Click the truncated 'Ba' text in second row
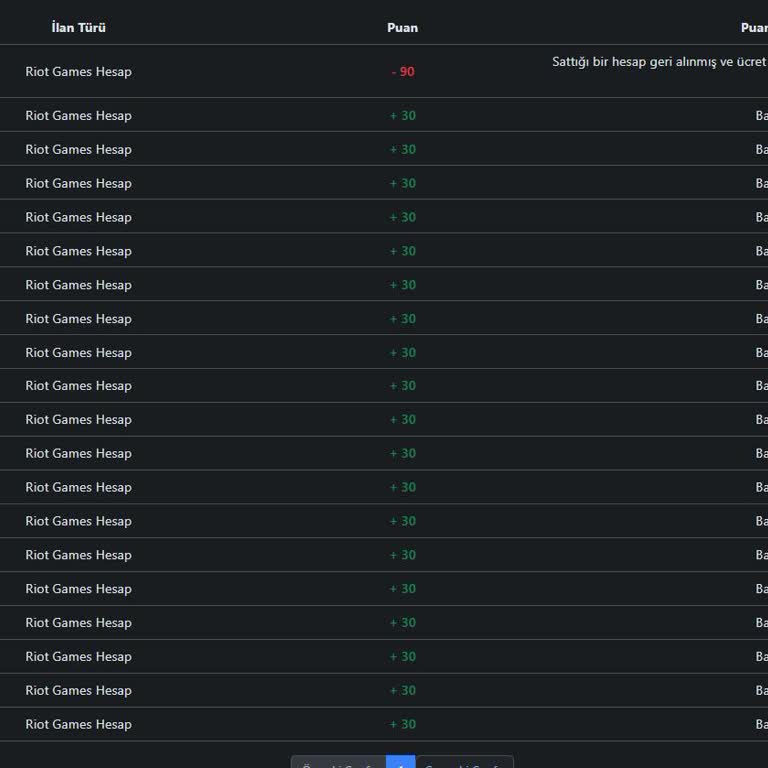Image resolution: width=768 pixels, height=768 pixels. click(x=761, y=116)
